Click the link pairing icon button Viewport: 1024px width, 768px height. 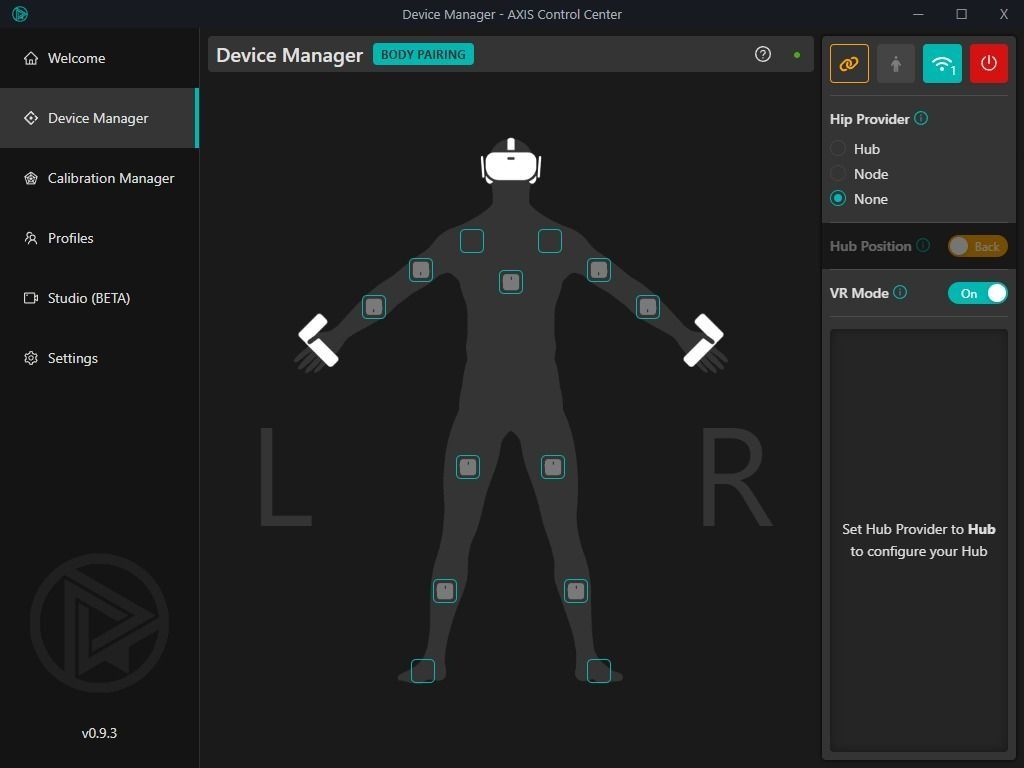tap(849, 63)
